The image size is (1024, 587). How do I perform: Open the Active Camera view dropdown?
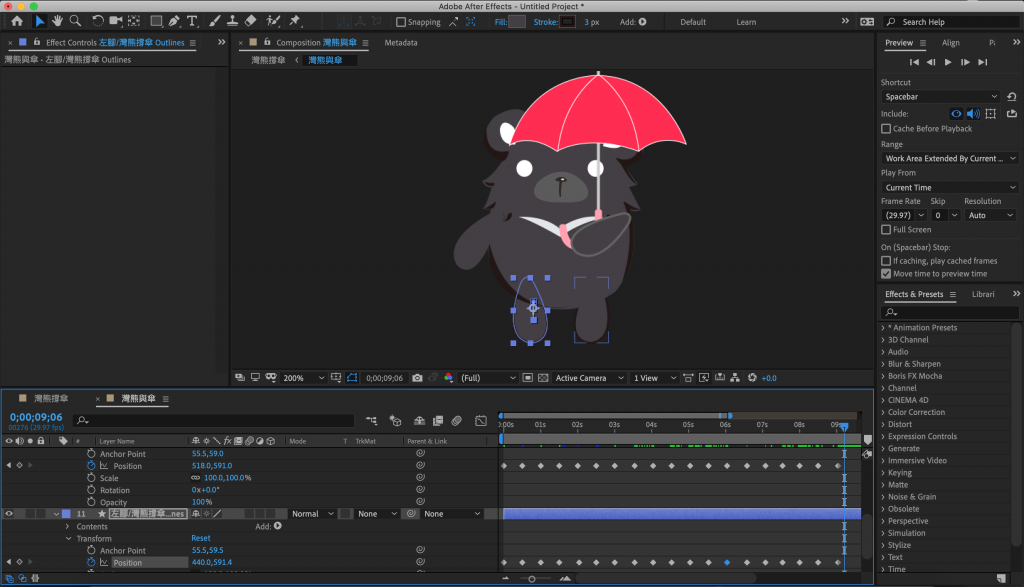pyautogui.click(x=589, y=378)
